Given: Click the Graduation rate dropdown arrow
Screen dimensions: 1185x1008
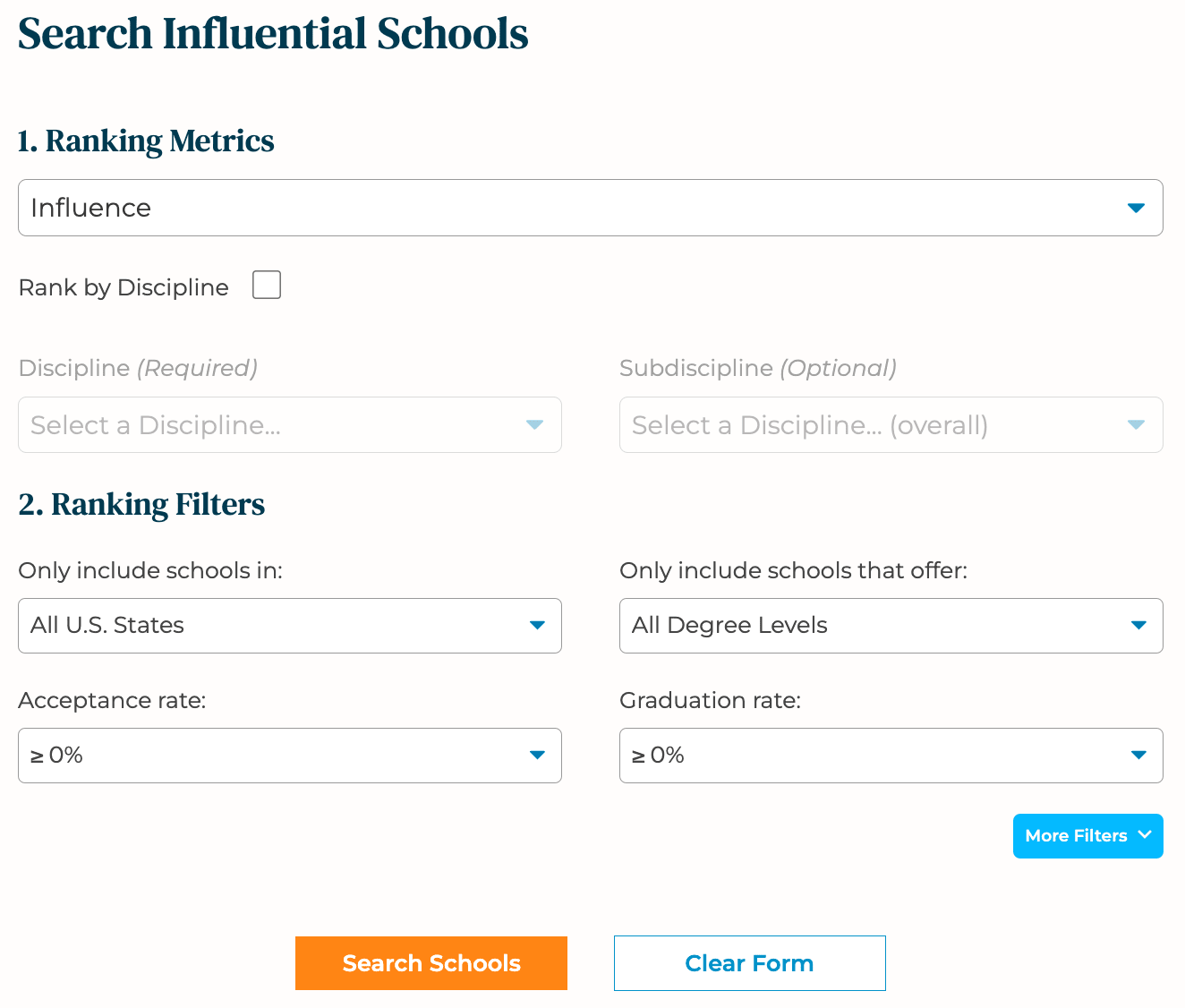Looking at the screenshot, I should pos(1139,756).
